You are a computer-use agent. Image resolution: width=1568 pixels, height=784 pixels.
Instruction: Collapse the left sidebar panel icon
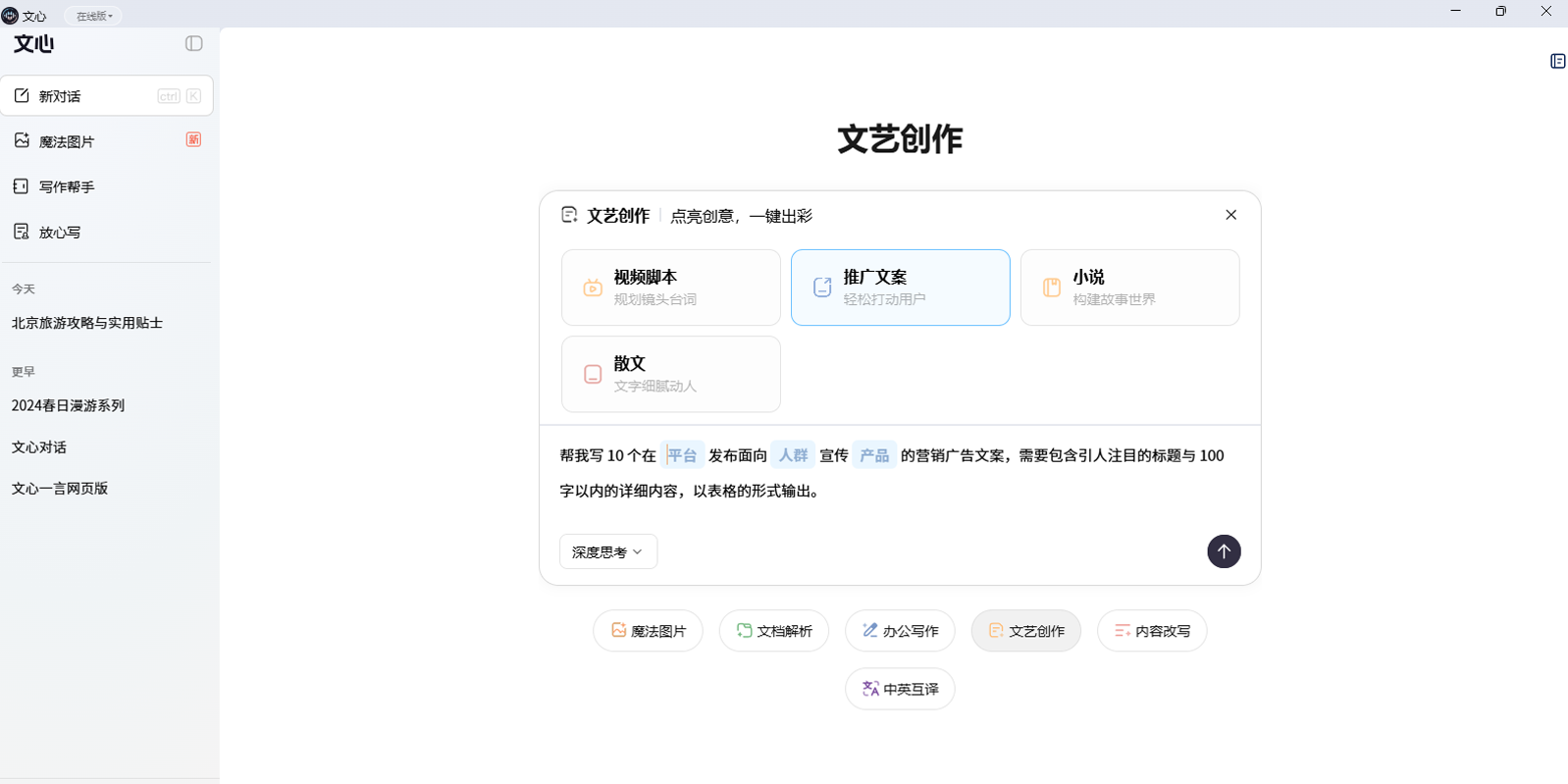[x=193, y=43]
